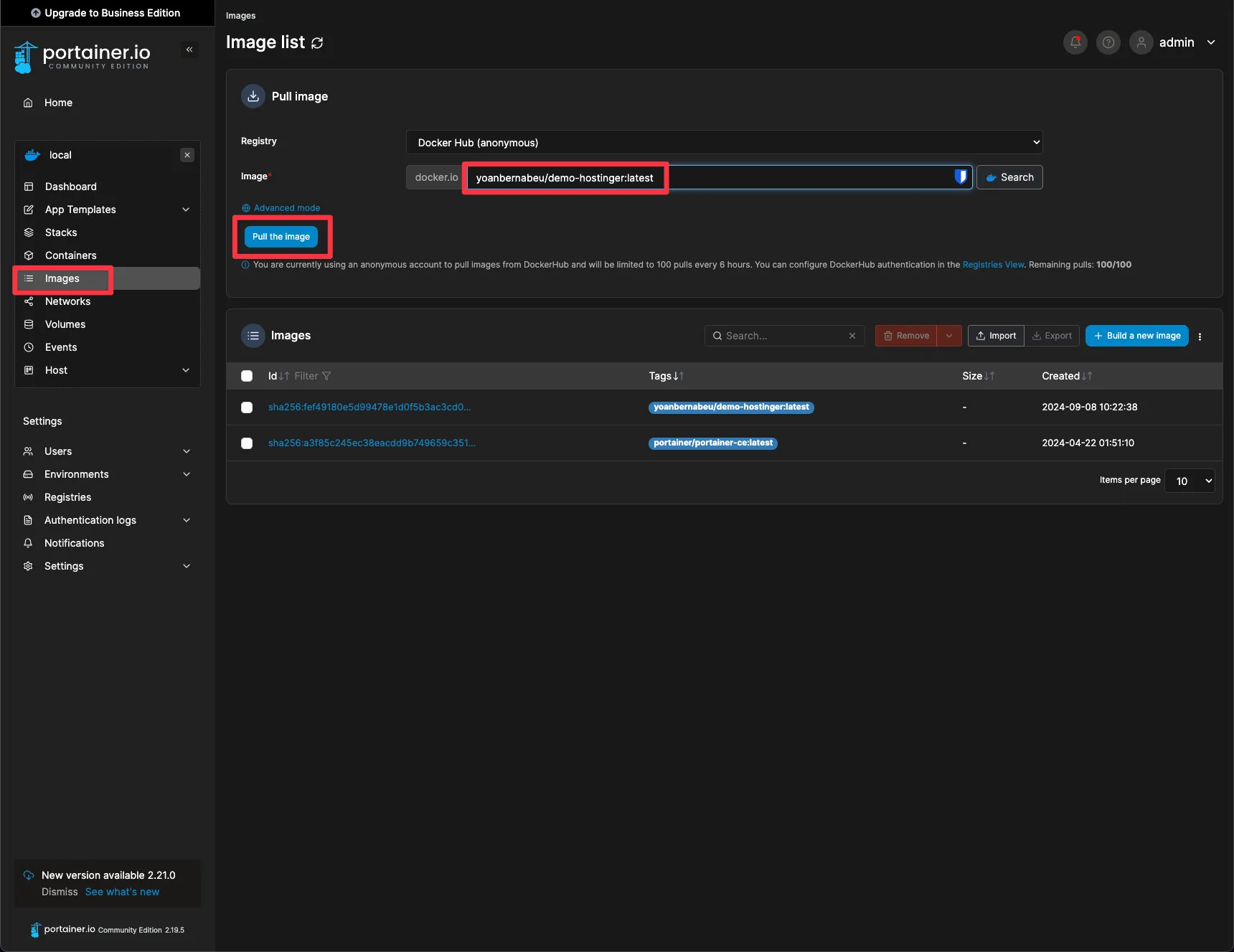
Task: Open Volumes from the sidebar
Action: pyautogui.click(x=65, y=324)
